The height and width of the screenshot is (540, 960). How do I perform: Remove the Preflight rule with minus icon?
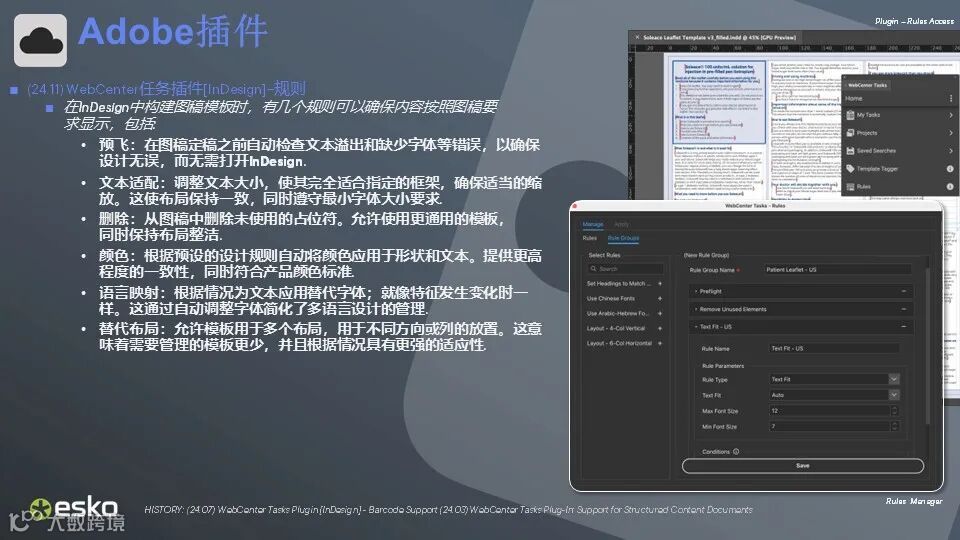click(904, 291)
